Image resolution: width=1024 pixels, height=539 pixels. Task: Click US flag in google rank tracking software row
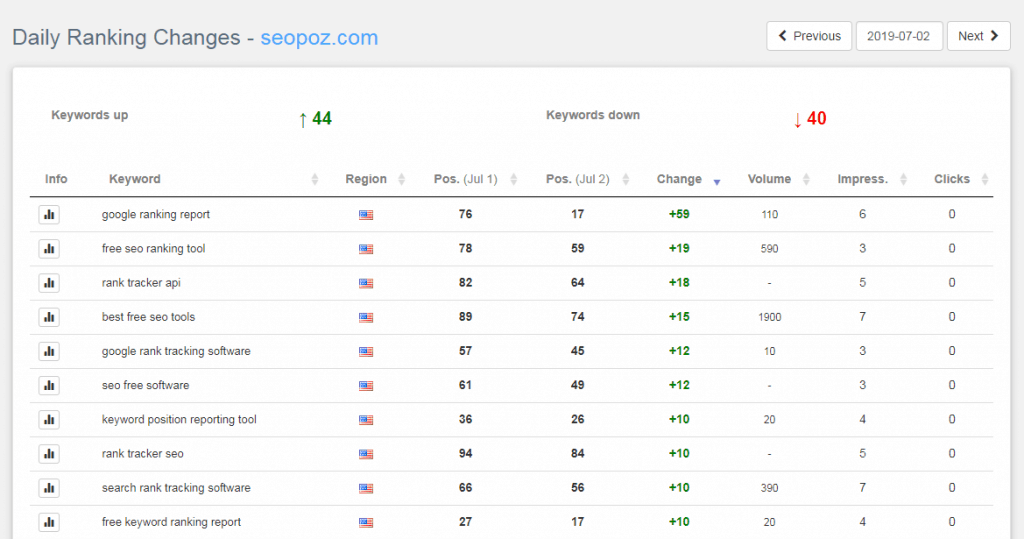click(366, 351)
